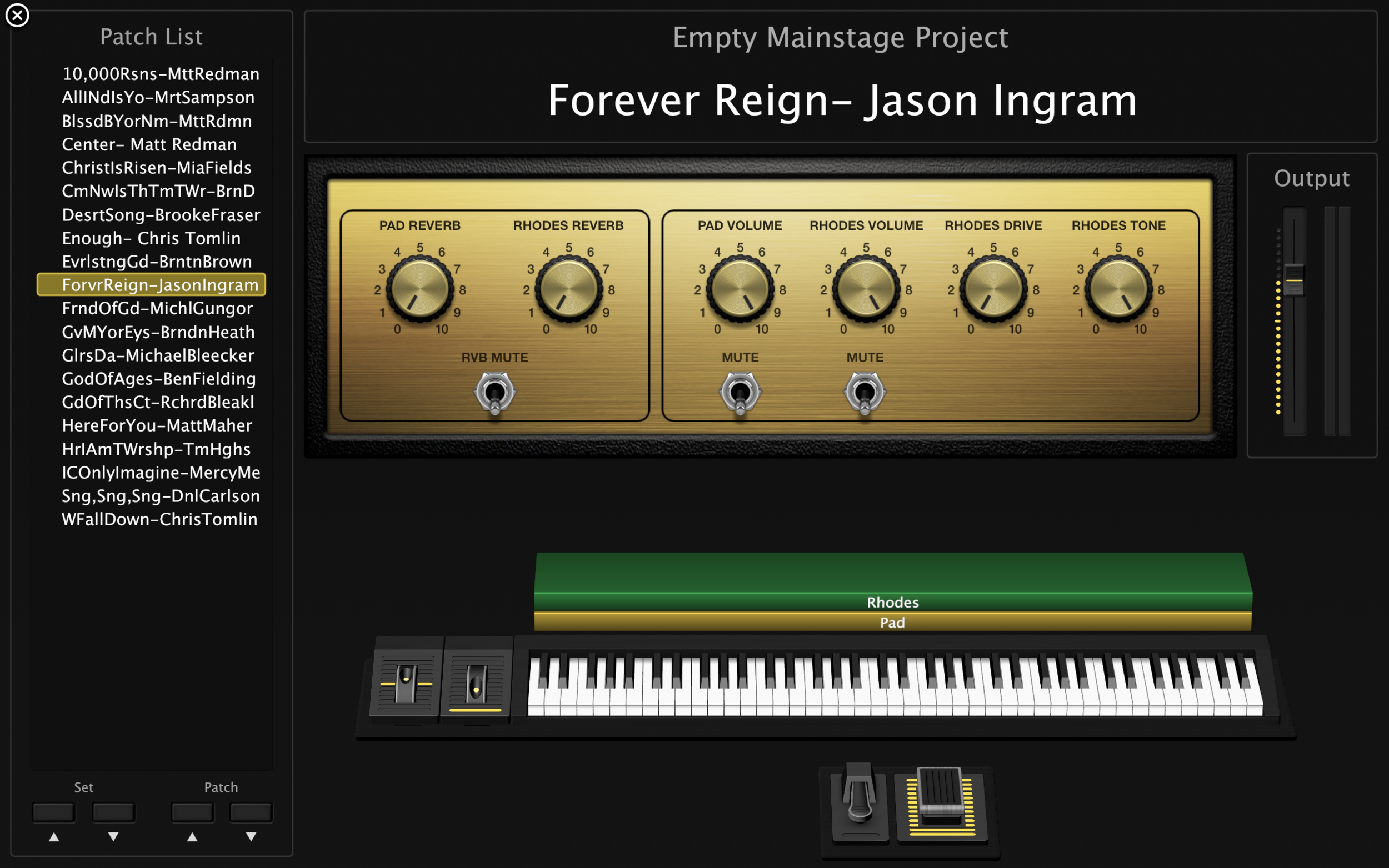This screenshot has width=1389, height=868.
Task: Select patch Enough- Chris Tomlin
Action: pos(152,238)
